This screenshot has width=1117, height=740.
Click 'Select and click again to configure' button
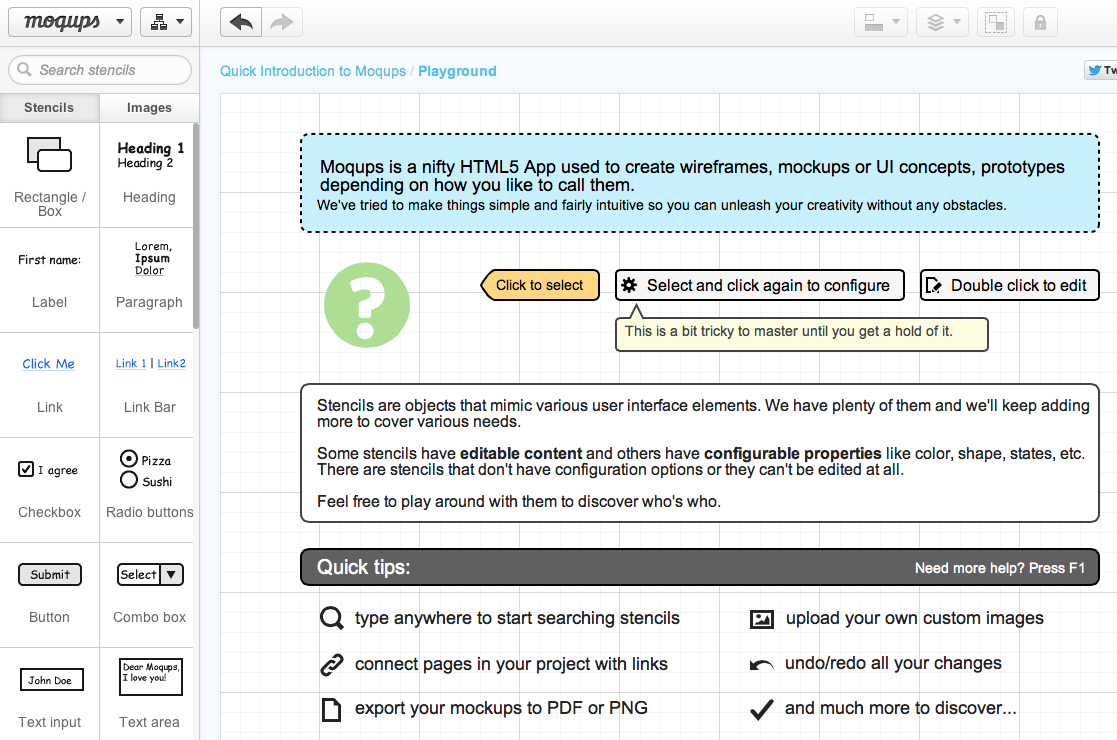[x=760, y=285]
